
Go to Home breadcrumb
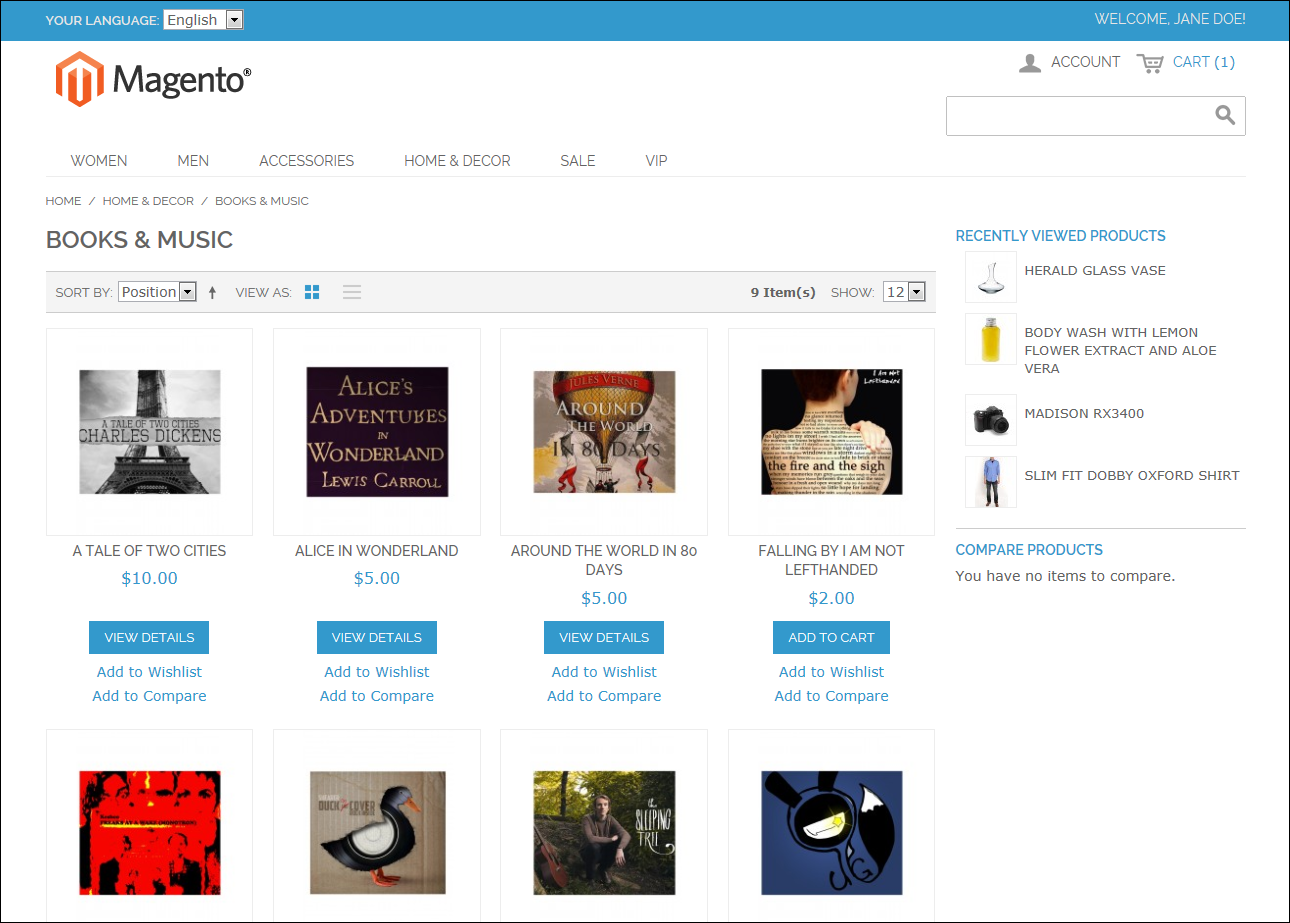click(x=63, y=201)
